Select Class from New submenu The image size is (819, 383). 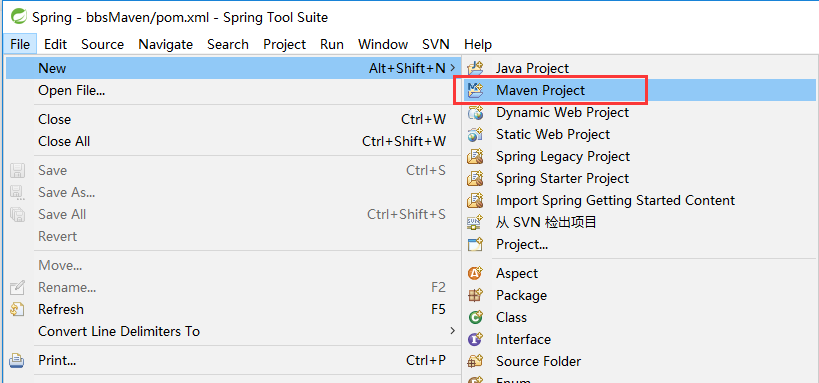[640, 317]
